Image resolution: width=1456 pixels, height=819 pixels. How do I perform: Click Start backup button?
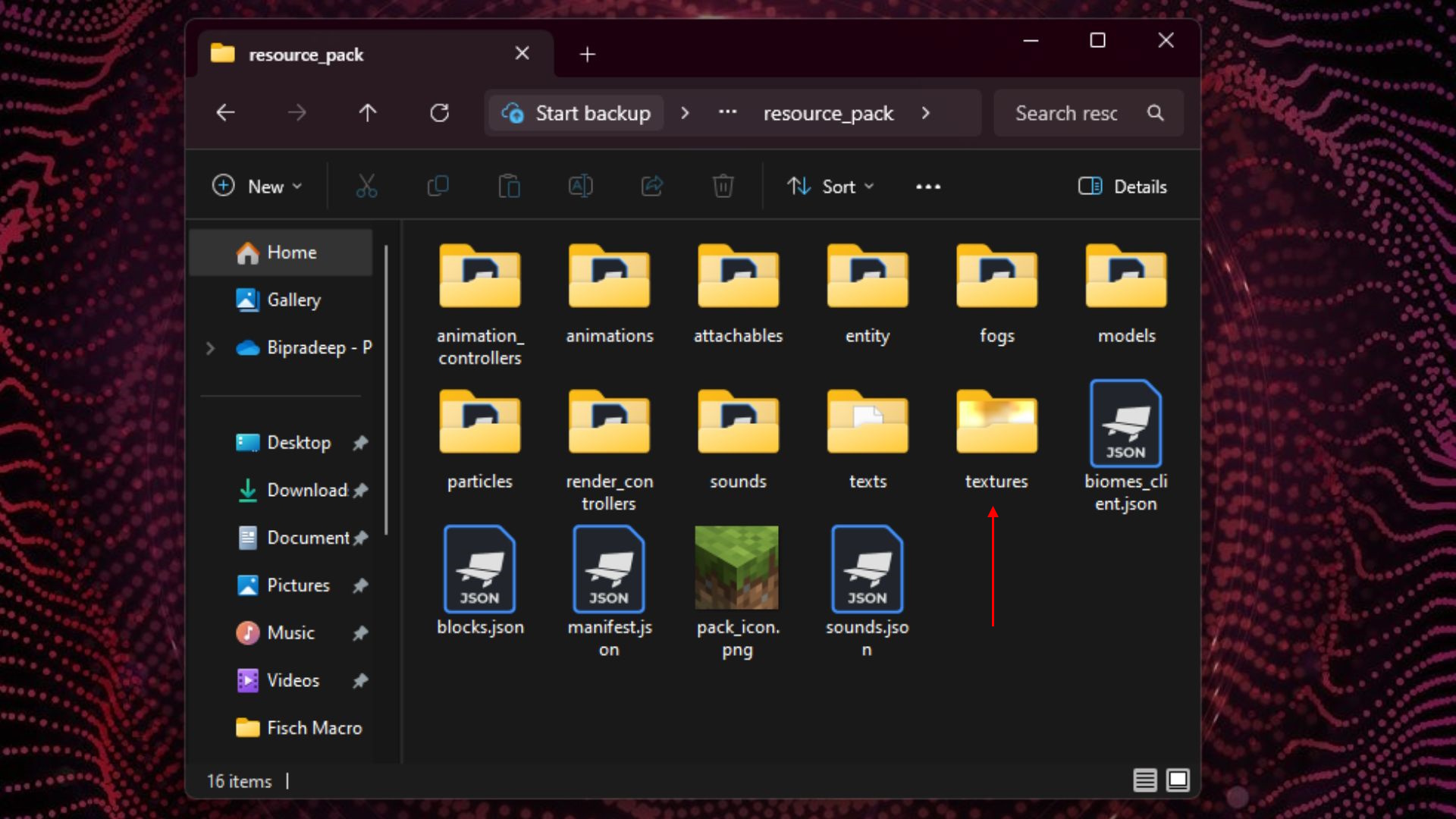577,113
